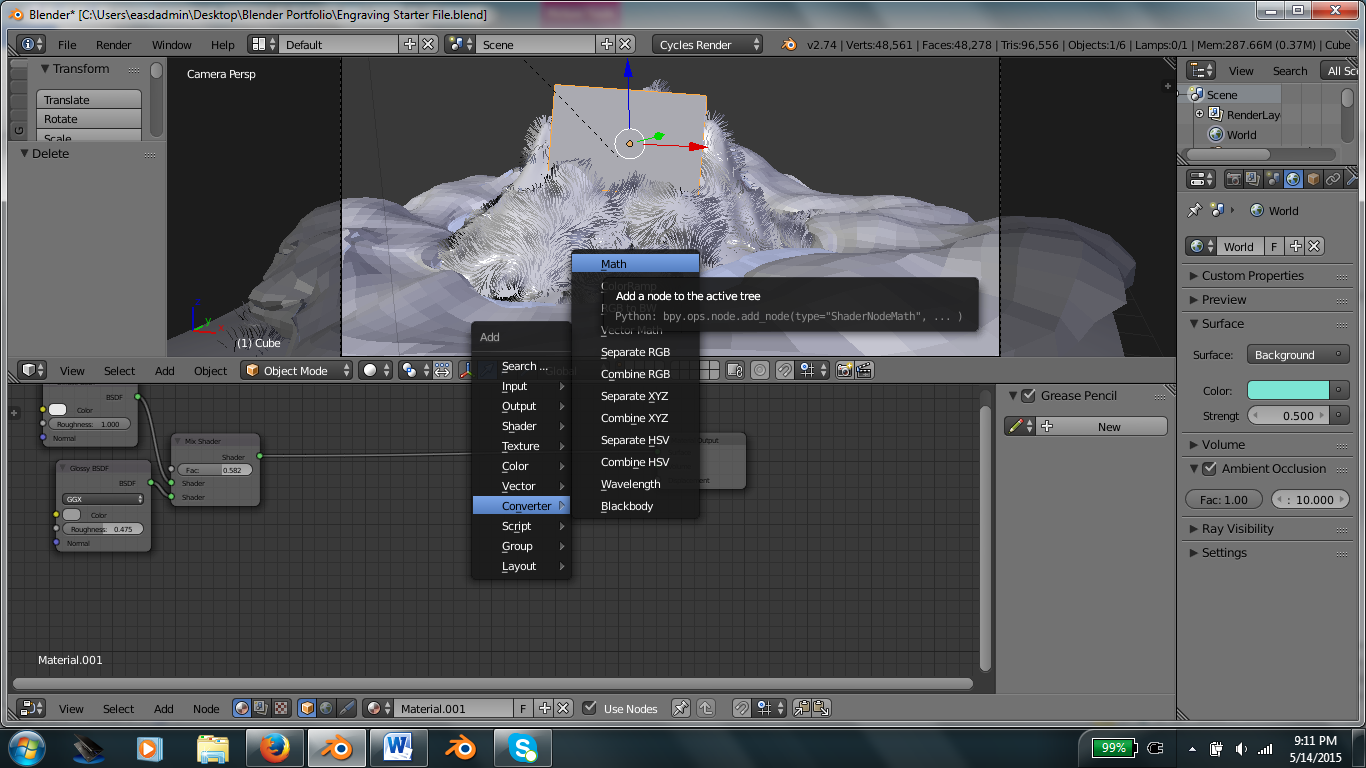Open the Surface Background shader dropdown
The image size is (1366, 768).
(1298, 355)
